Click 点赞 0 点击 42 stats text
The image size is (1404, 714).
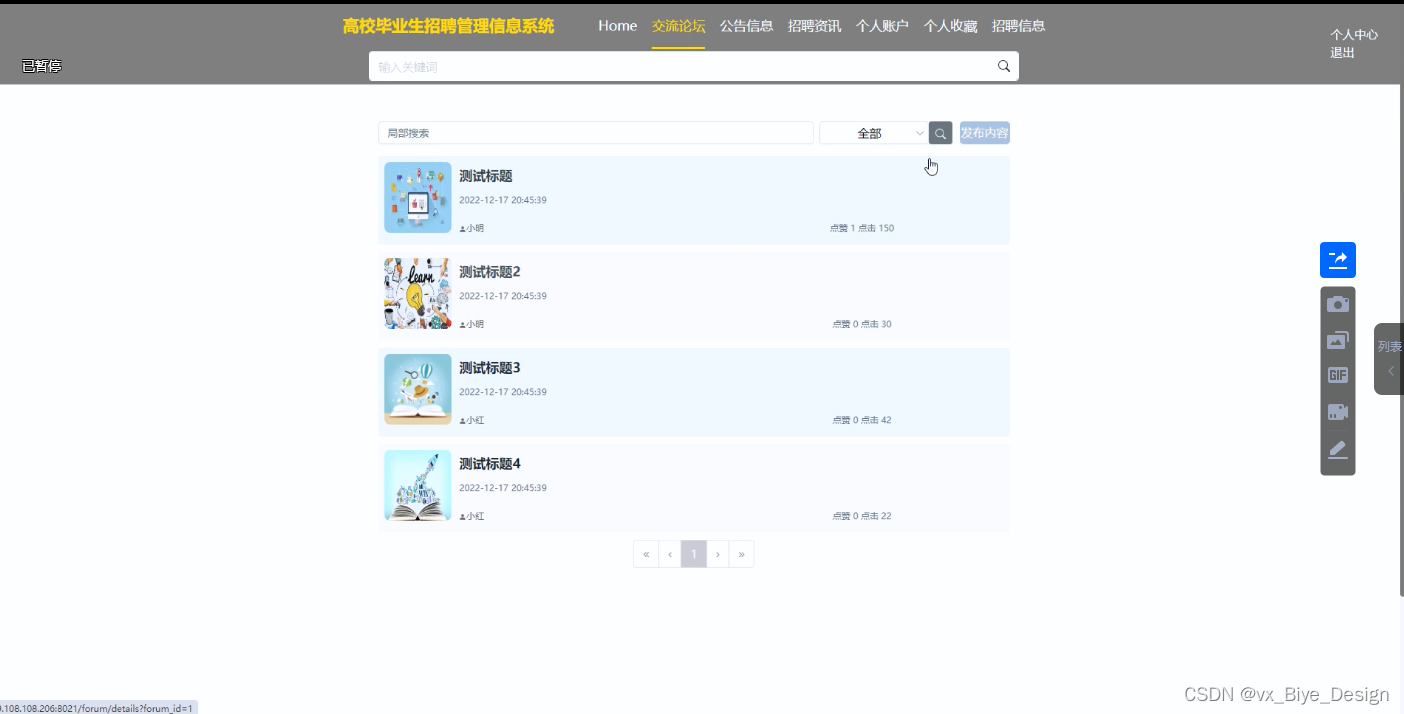[x=862, y=420]
